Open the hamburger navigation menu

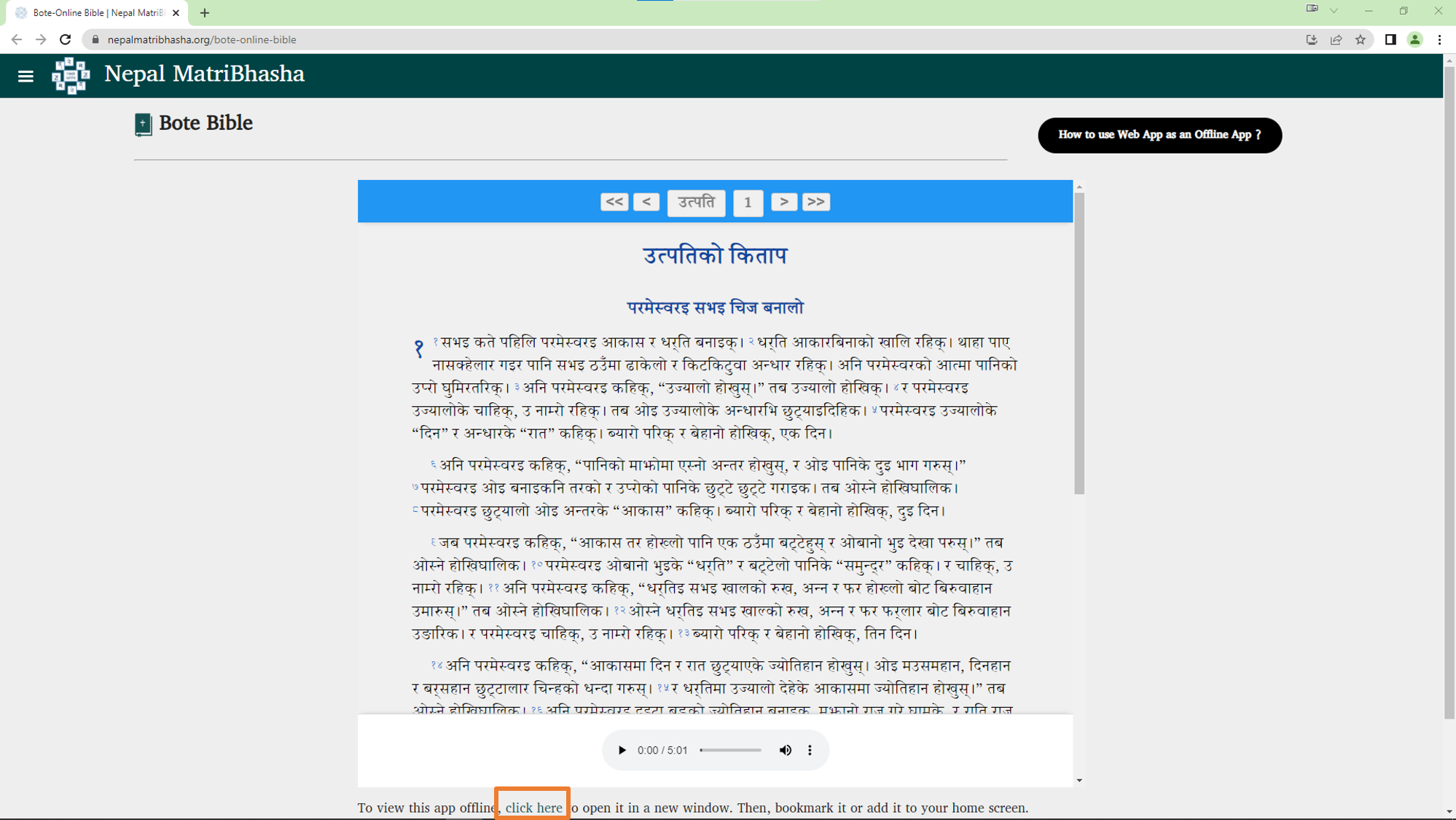26,76
